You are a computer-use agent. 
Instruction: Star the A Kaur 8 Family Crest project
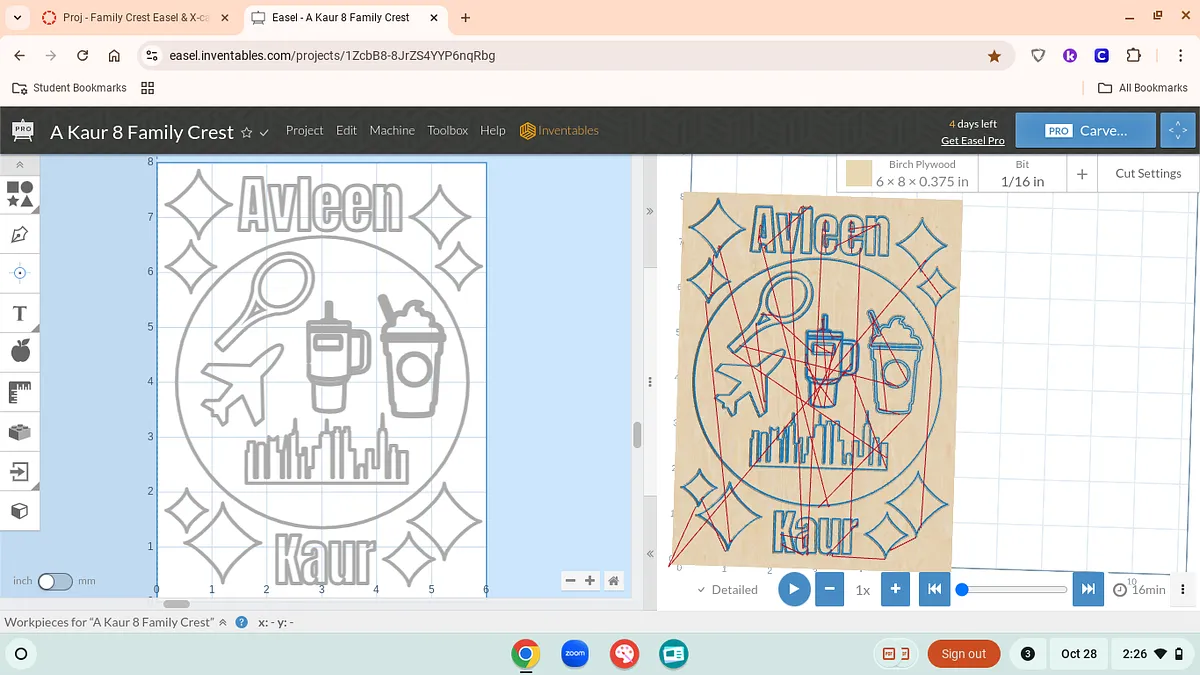click(x=246, y=132)
